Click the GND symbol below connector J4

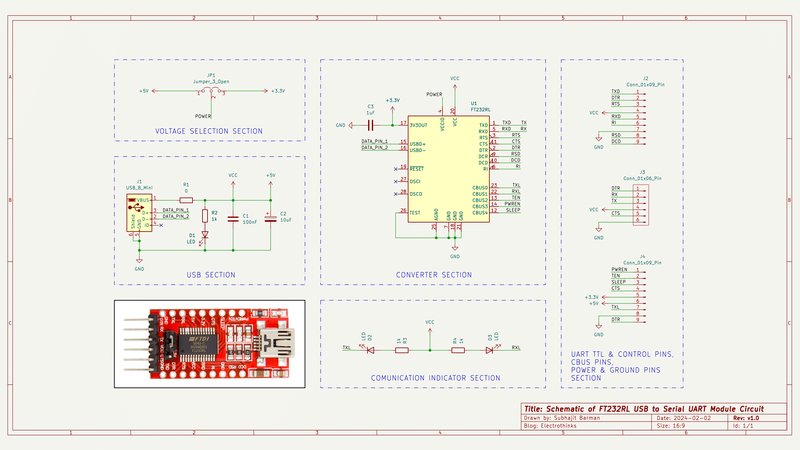(x=598, y=329)
